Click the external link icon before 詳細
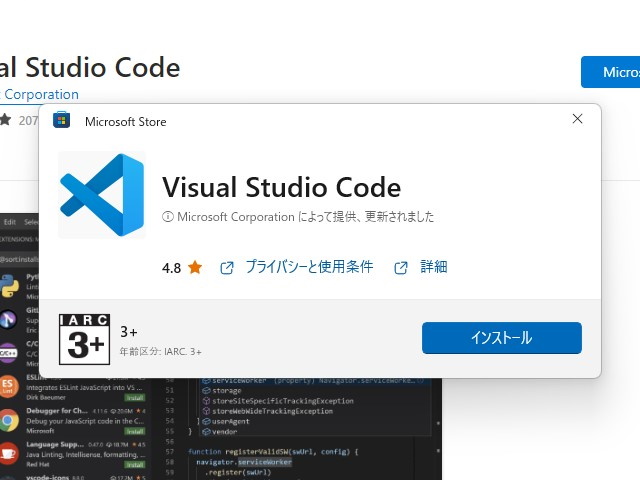Screen dimensions: 640x480 pyautogui.click(x=401, y=268)
